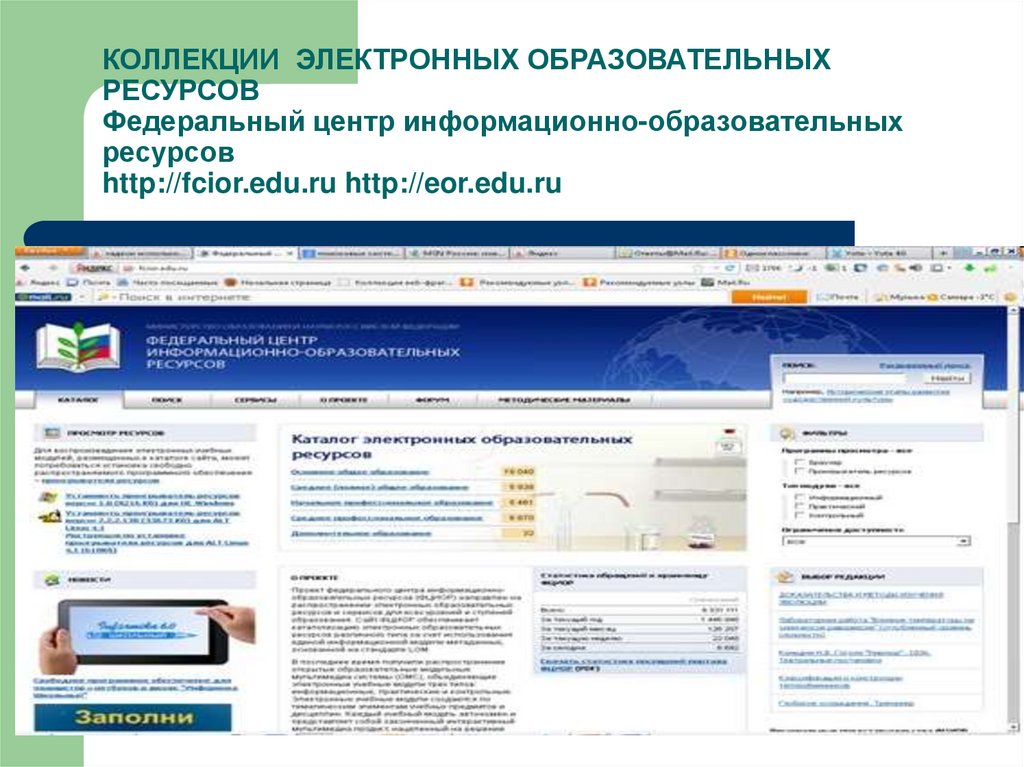
Task: Click the 76 040 resource counter strip
Action: 519,469
